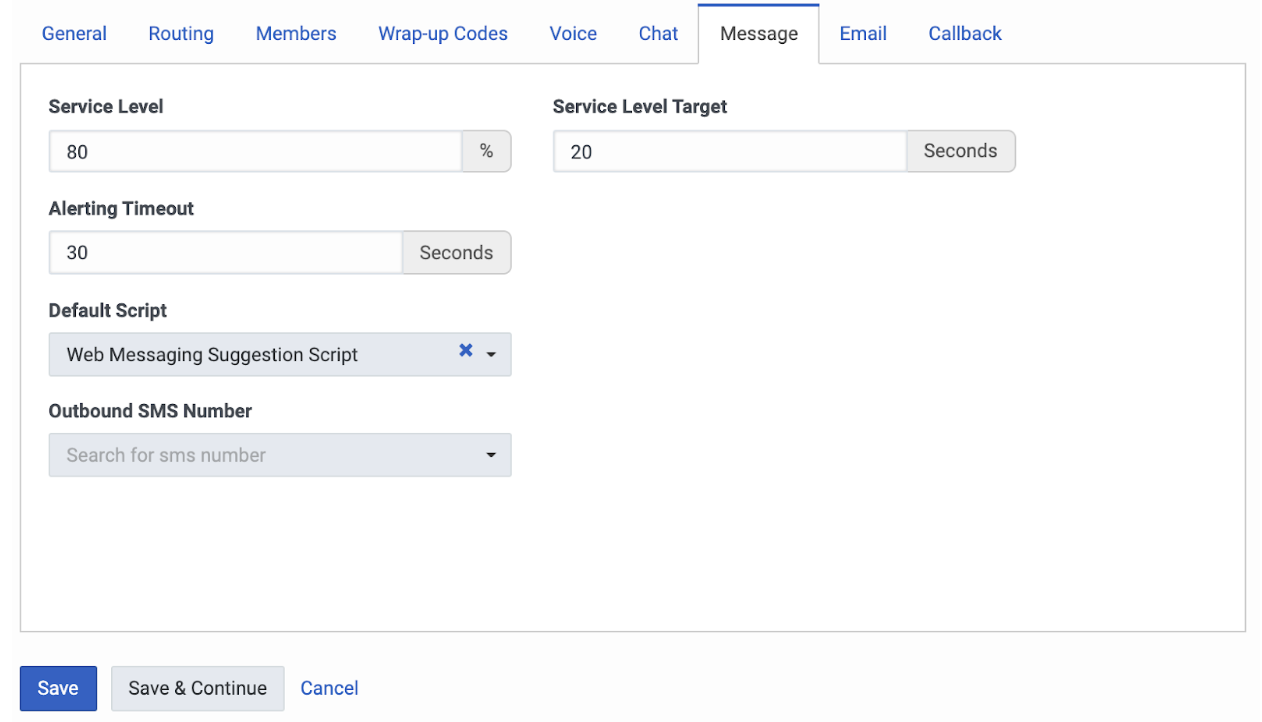Open the Routing tab
Screen dimensions: 1262x722
tap(181, 33)
